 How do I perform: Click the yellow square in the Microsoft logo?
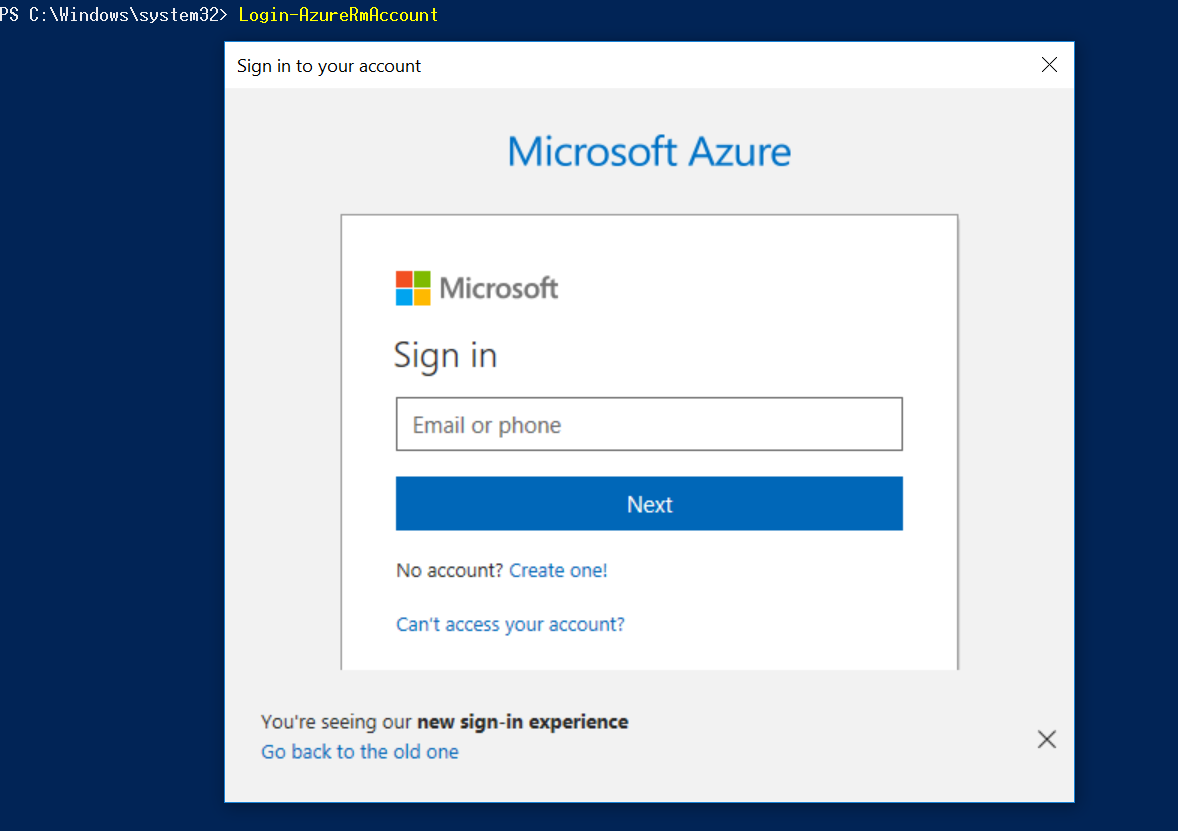[x=422, y=297]
